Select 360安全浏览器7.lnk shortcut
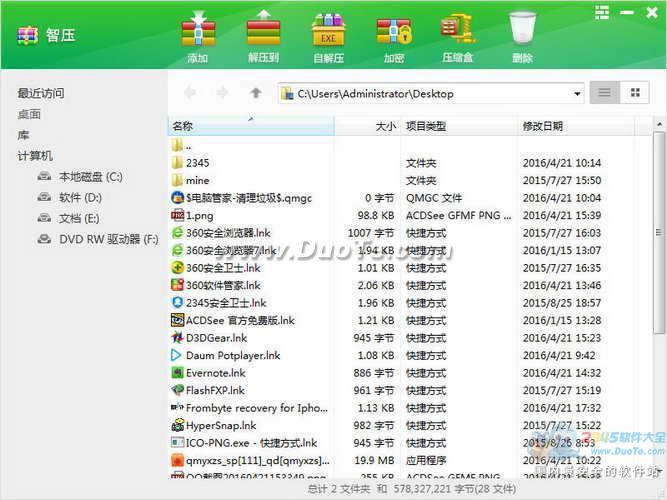This screenshot has height=500, width=667. [x=224, y=250]
